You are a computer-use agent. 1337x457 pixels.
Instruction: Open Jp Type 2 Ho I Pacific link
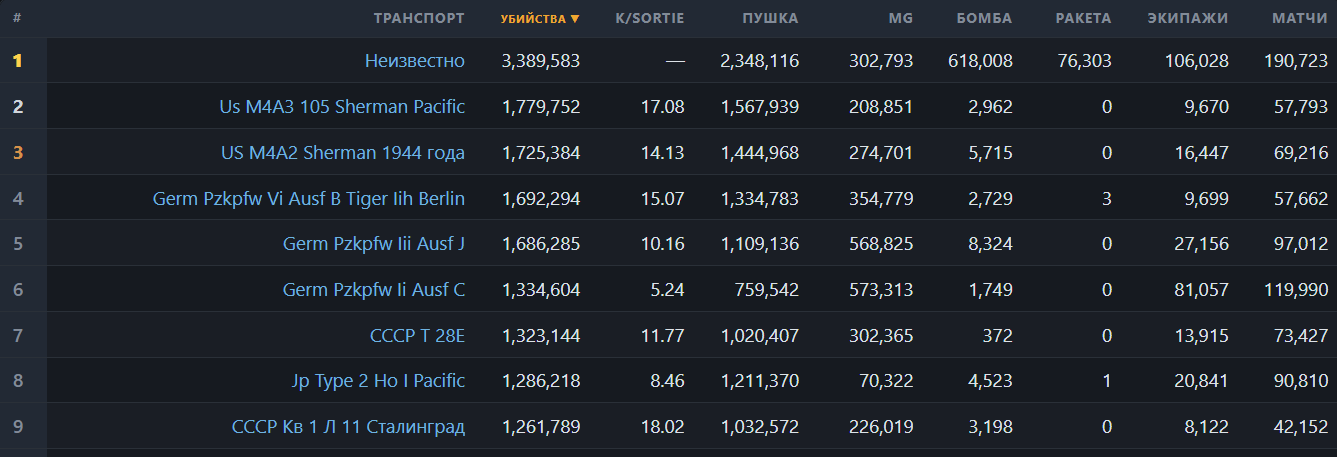(378, 381)
